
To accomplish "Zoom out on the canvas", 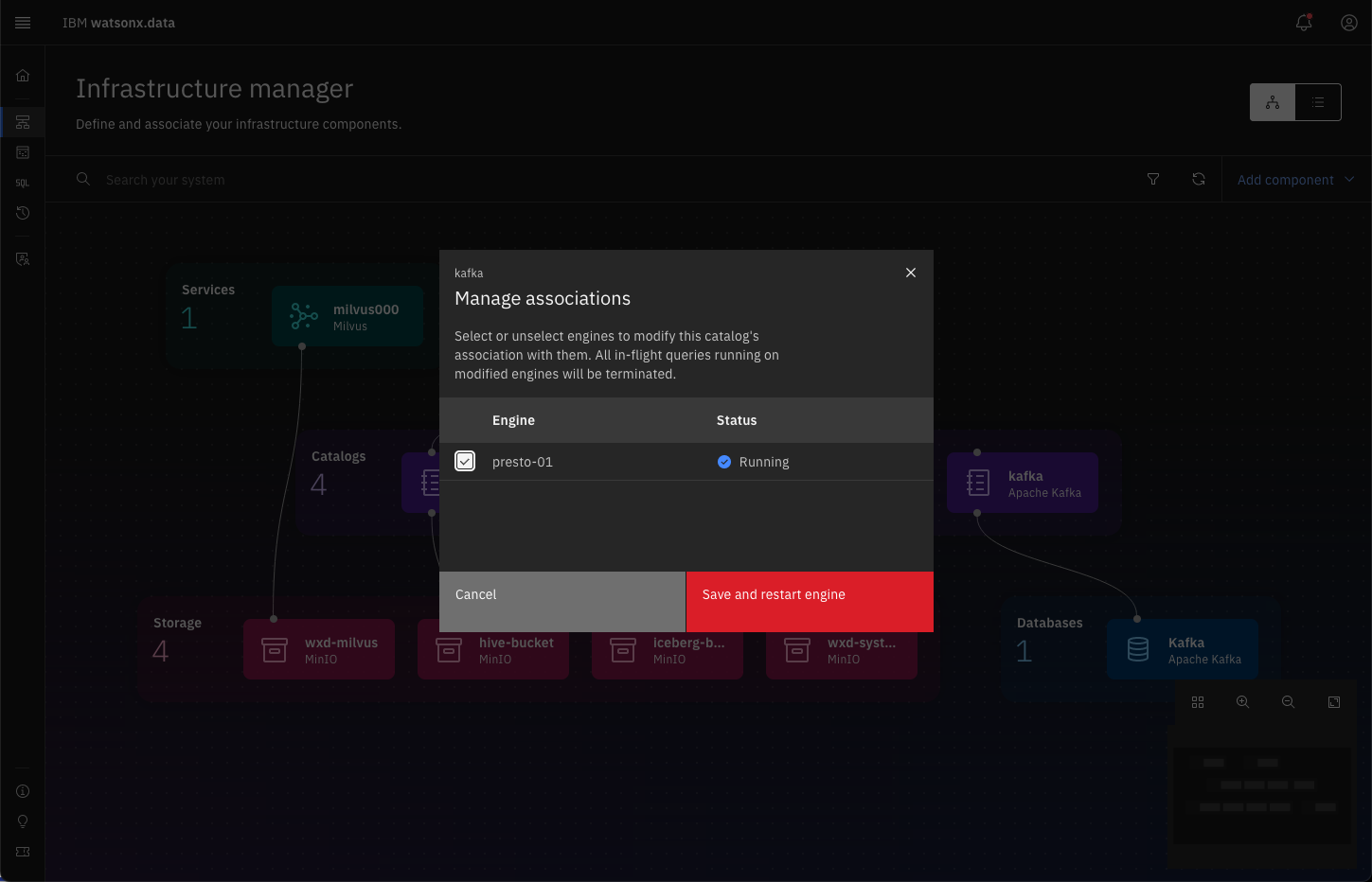I will [x=1289, y=702].
